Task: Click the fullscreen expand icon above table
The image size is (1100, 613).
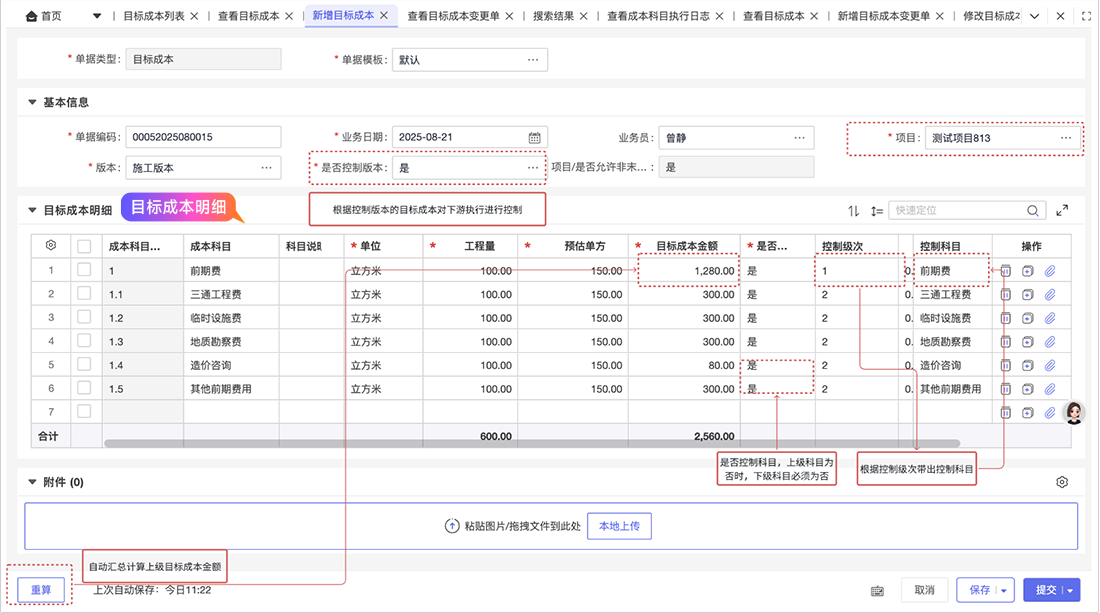Action: pyautogui.click(x=1062, y=211)
